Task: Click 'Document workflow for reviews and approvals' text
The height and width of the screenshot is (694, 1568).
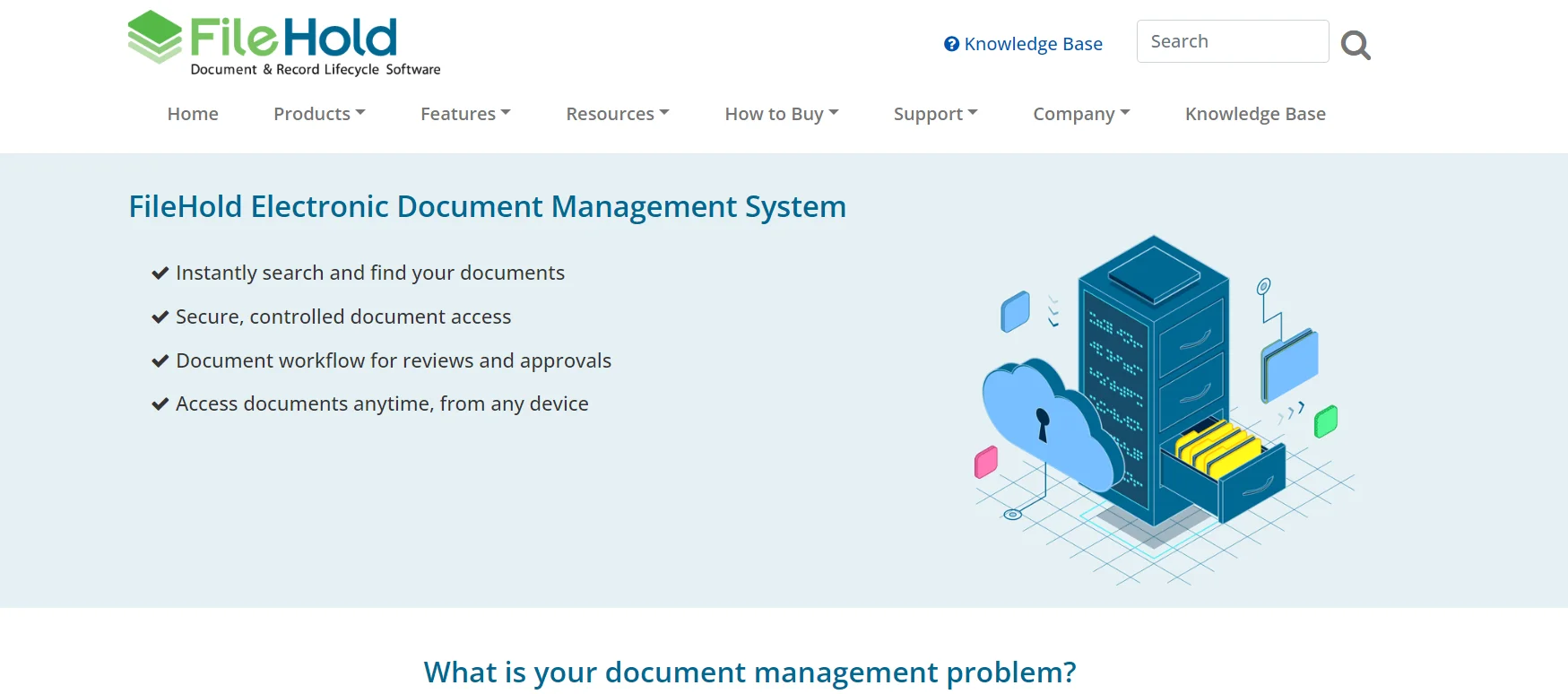Action: [394, 360]
